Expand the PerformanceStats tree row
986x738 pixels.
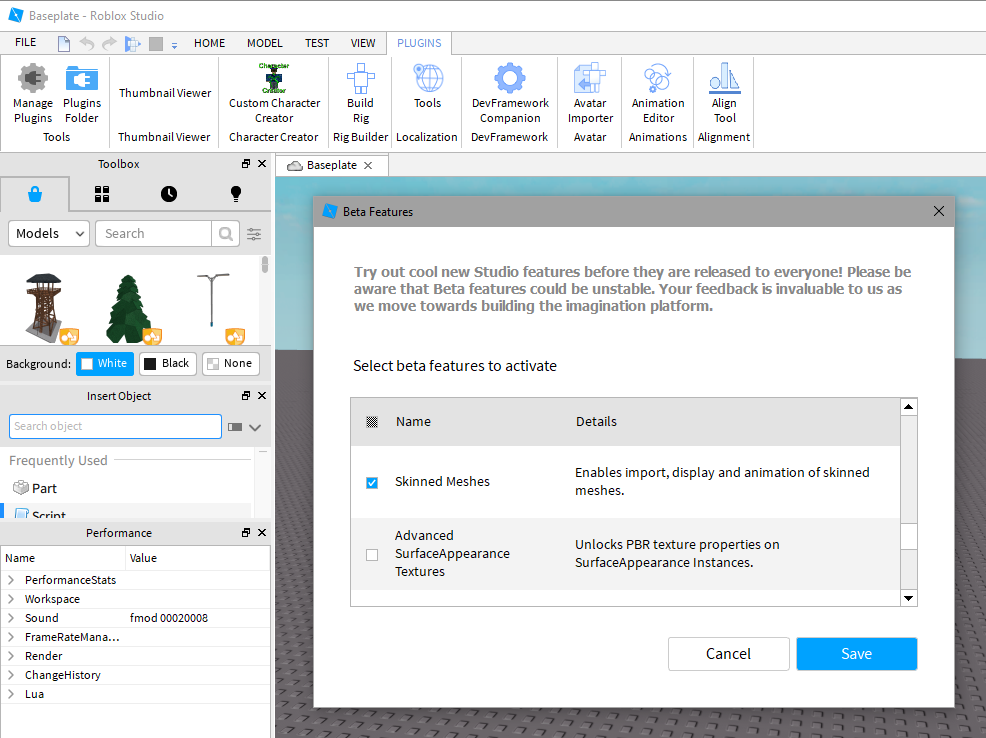(x=11, y=580)
